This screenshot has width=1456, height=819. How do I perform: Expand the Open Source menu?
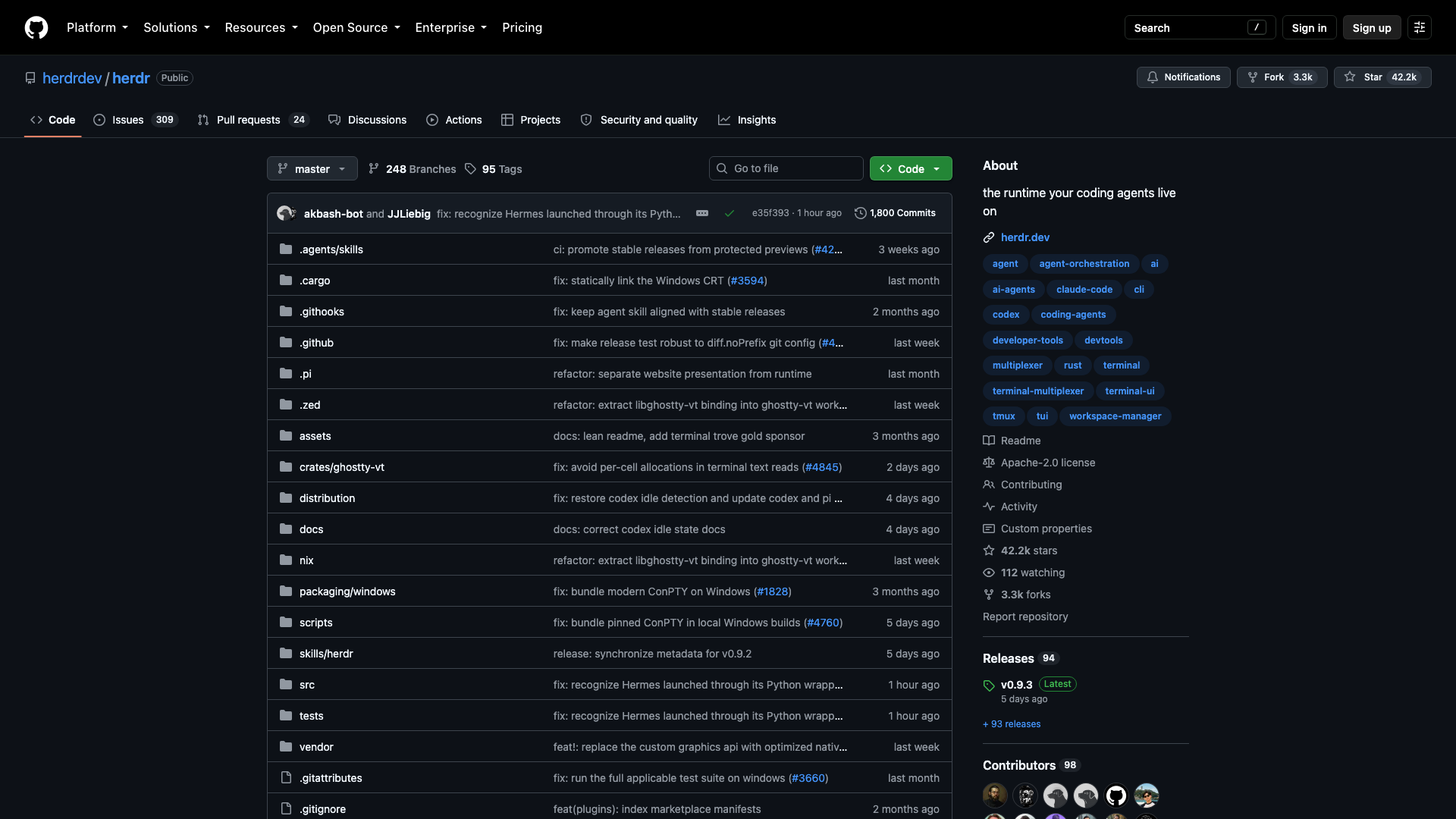tap(356, 27)
